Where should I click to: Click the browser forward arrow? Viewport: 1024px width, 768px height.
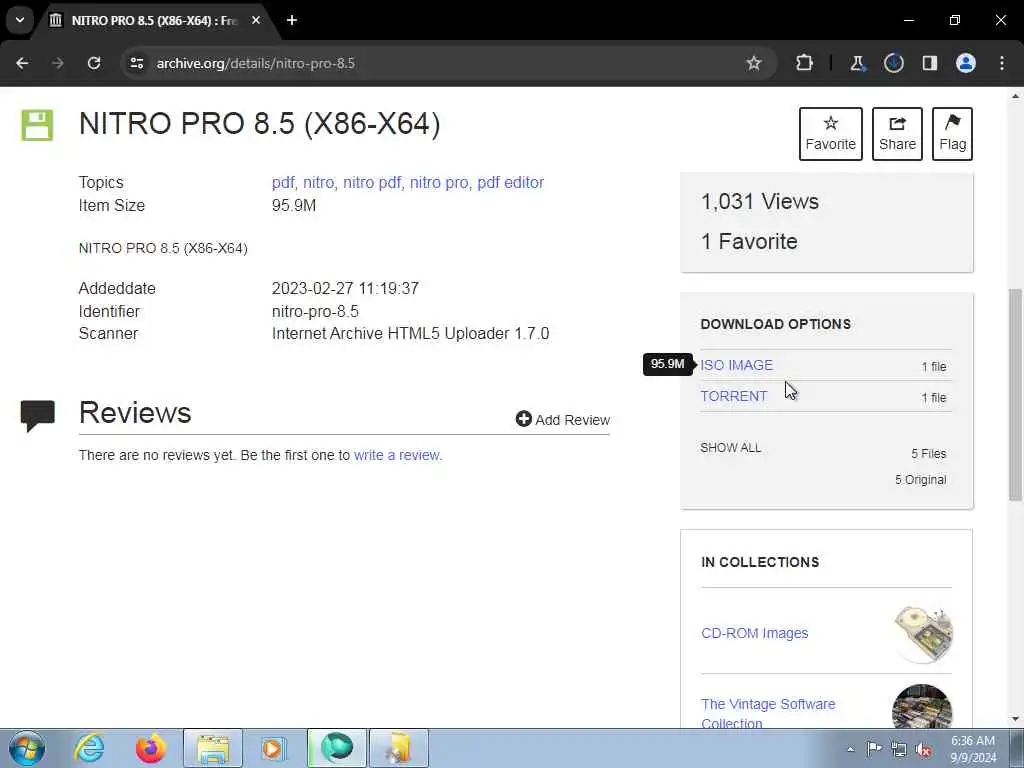(58, 63)
